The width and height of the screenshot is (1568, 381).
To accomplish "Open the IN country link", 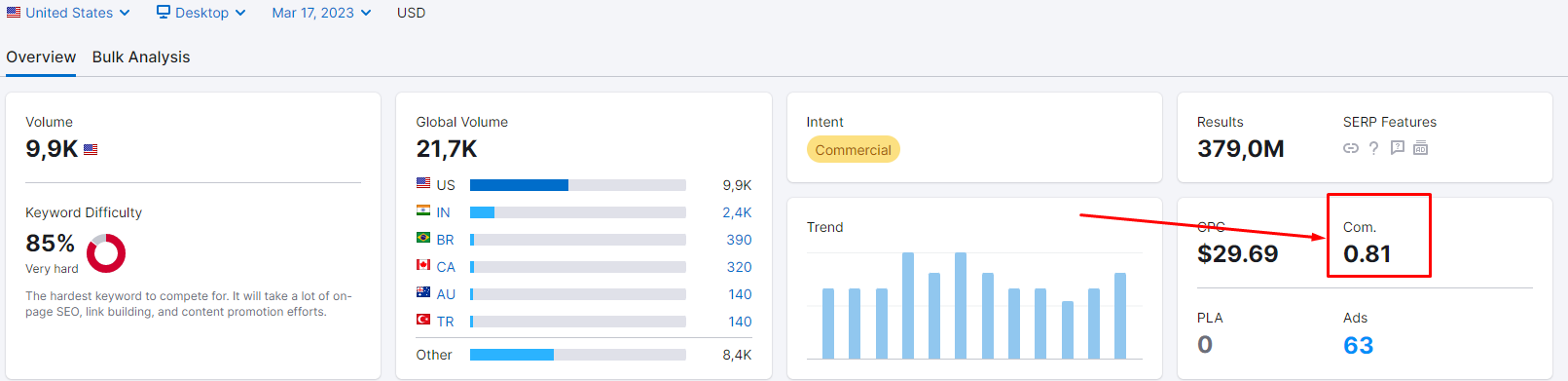I will (443, 212).
